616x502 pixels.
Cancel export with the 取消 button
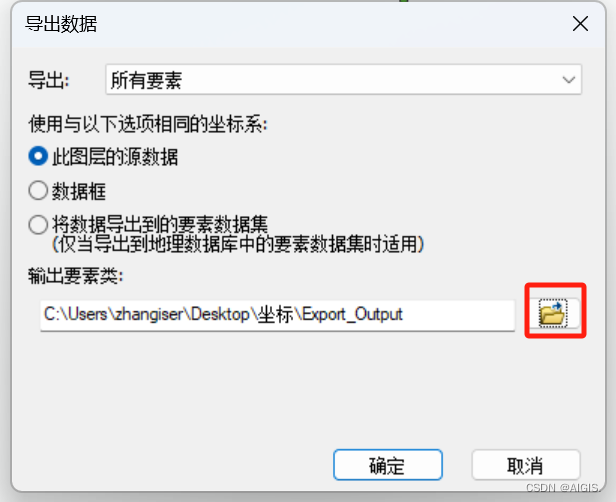click(x=526, y=465)
